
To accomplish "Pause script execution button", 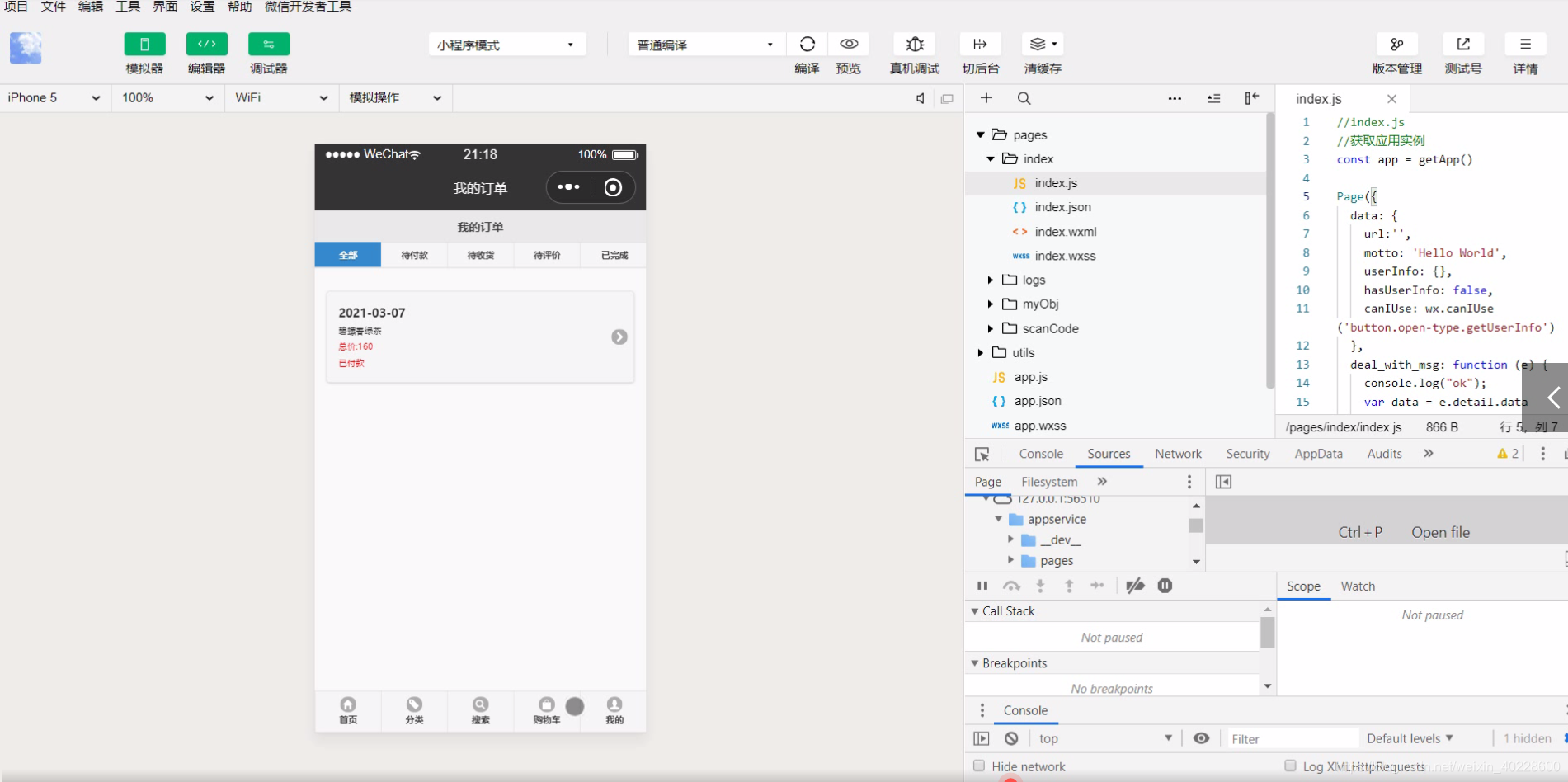I will point(982,586).
